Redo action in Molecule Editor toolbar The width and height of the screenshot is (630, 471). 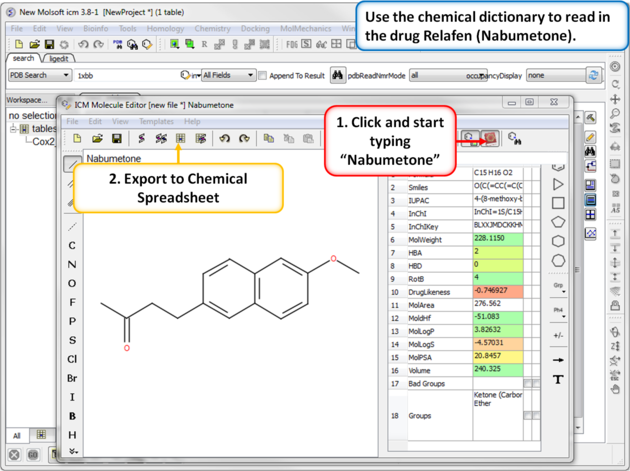[x=244, y=139]
